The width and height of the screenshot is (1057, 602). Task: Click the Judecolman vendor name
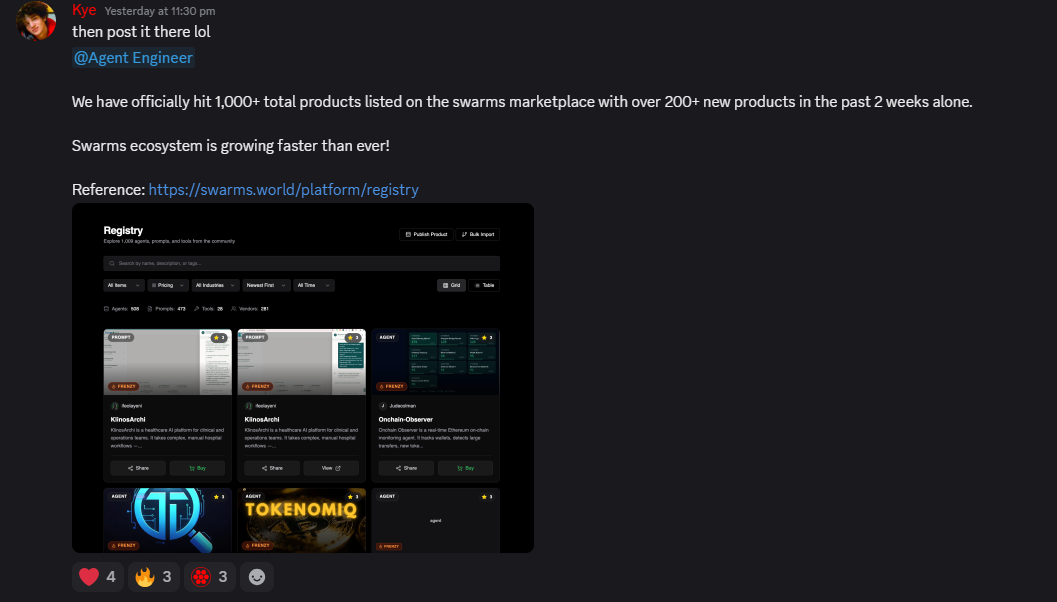402,406
